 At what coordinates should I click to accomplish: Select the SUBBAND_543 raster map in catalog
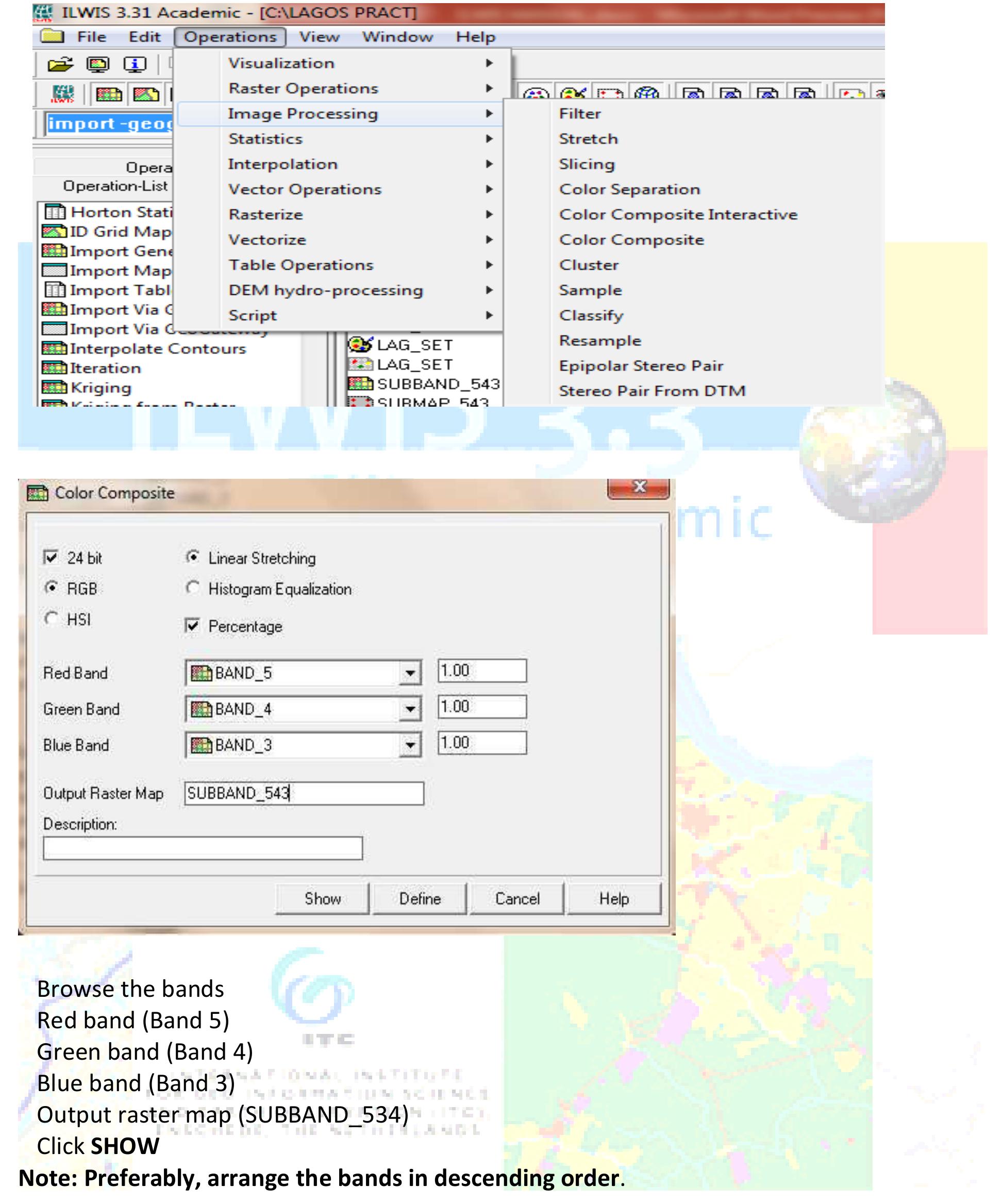point(438,383)
